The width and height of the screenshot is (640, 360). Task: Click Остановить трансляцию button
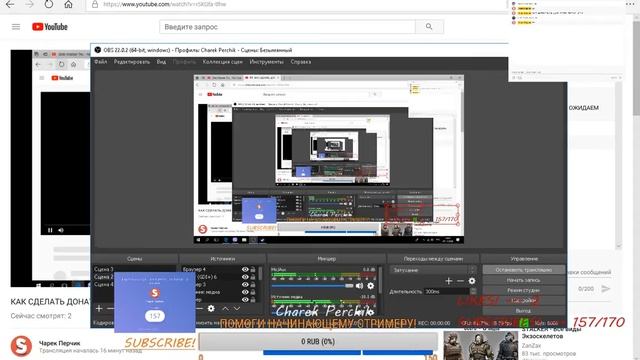(x=524, y=270)
